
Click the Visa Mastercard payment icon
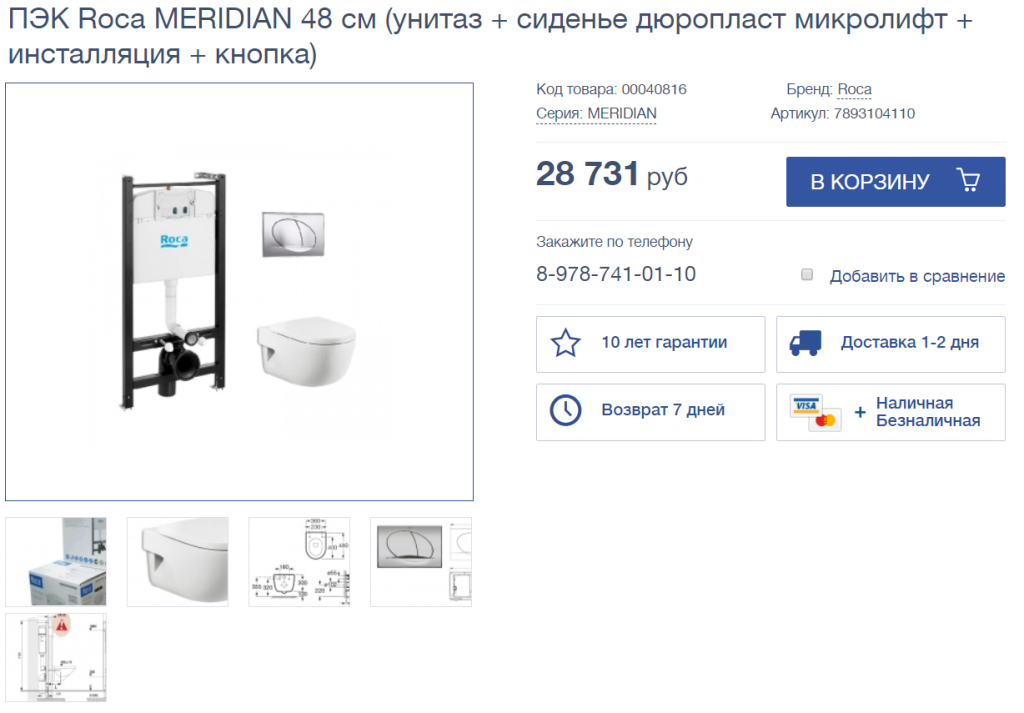tap(815, 413)
